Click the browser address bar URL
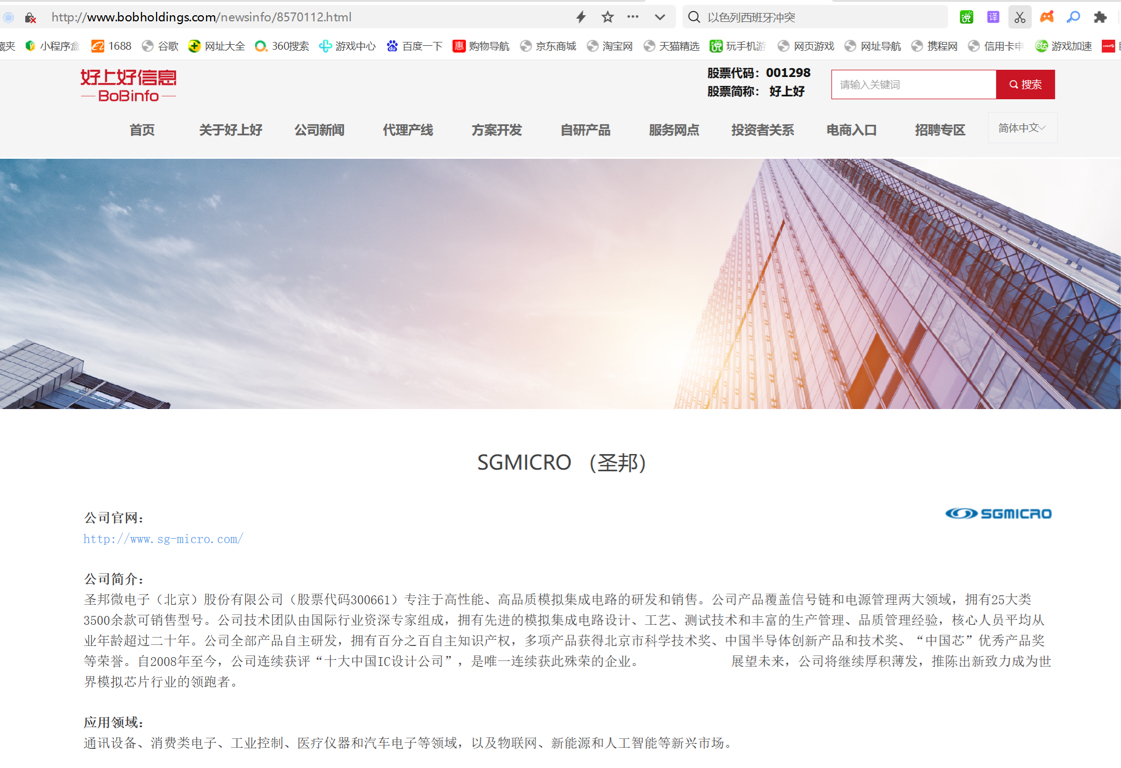The height and width of the screenshot is (768, 1121). 201,17
